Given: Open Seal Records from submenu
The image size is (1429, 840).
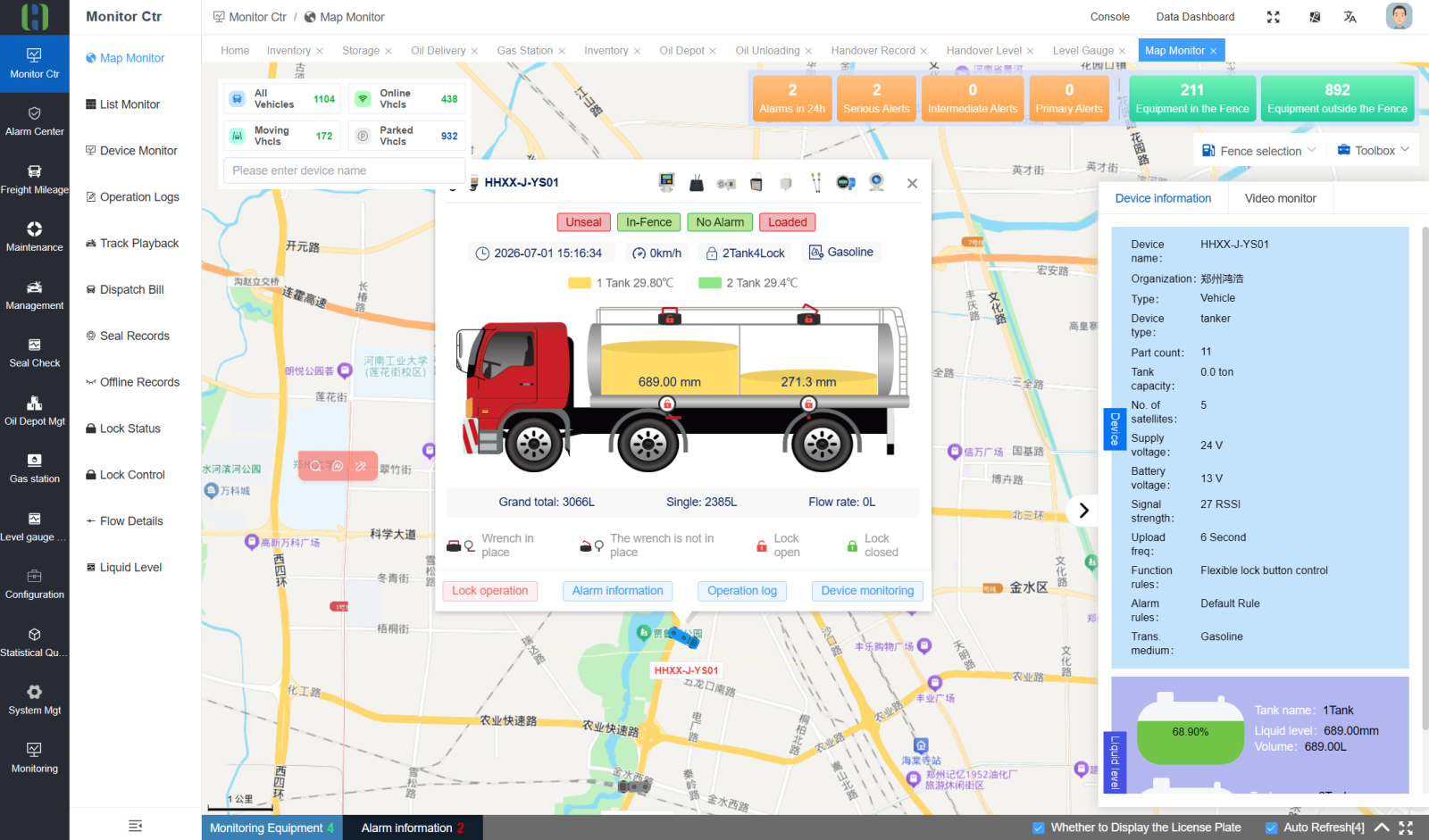Looking at the screenshot, I should [133, 336].
